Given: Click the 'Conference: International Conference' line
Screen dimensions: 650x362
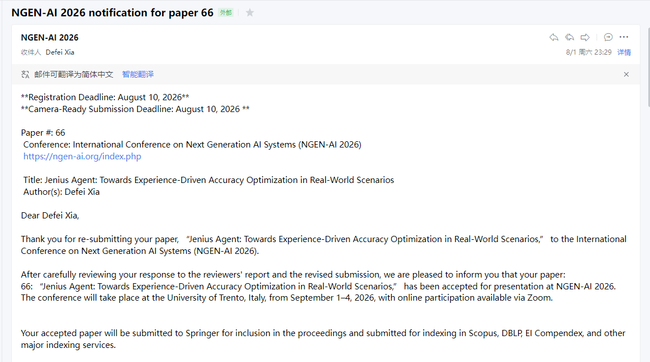Looking at the screenshot, I should (192, 144).
